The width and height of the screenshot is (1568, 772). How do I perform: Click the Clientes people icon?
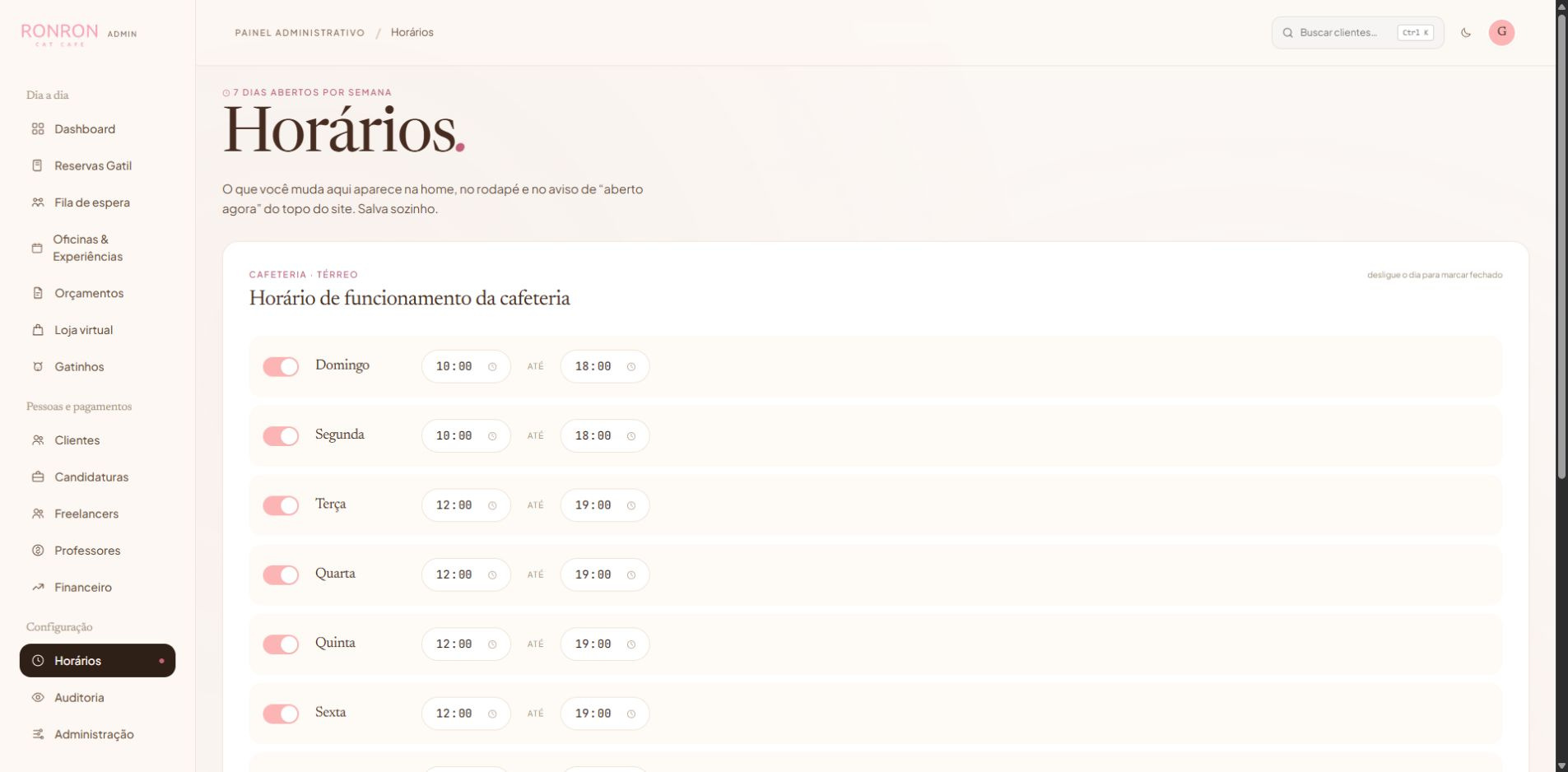[38, 440]
